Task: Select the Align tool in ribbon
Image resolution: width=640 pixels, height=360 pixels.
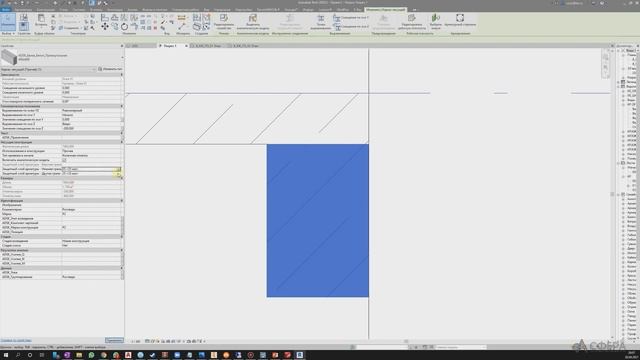Action: coord(105,18)
